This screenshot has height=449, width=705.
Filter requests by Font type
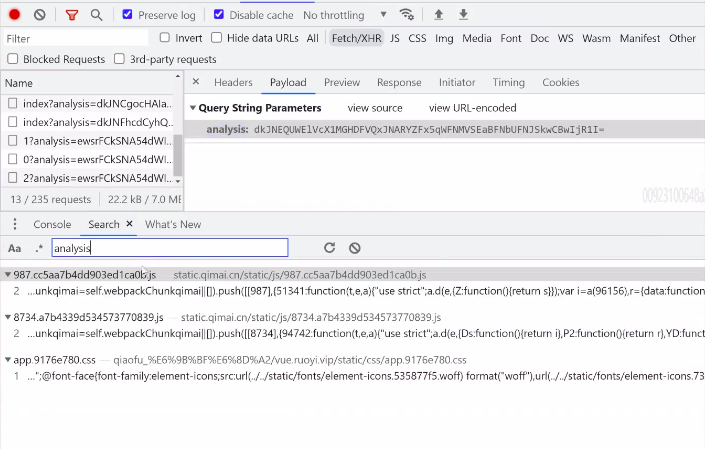[x=511, y=38]
